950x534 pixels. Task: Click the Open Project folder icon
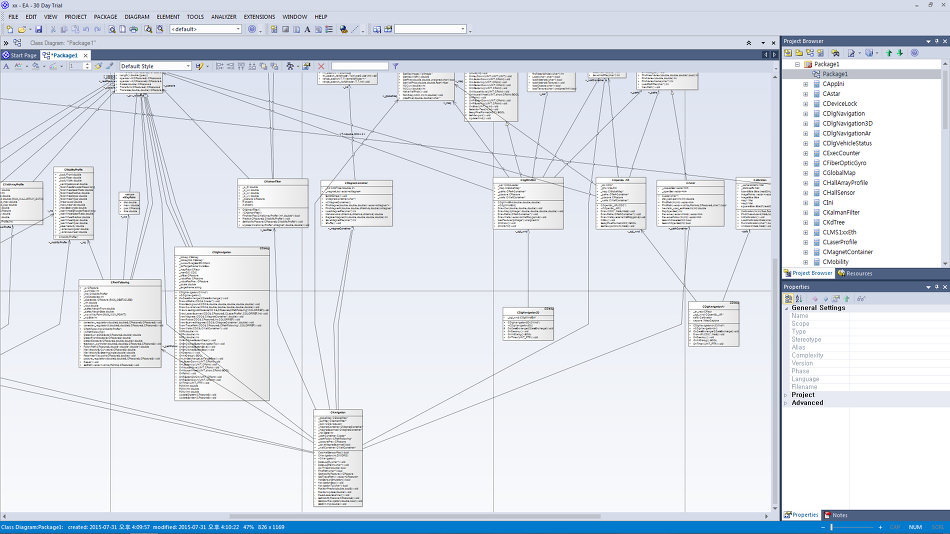pos(22,29)
